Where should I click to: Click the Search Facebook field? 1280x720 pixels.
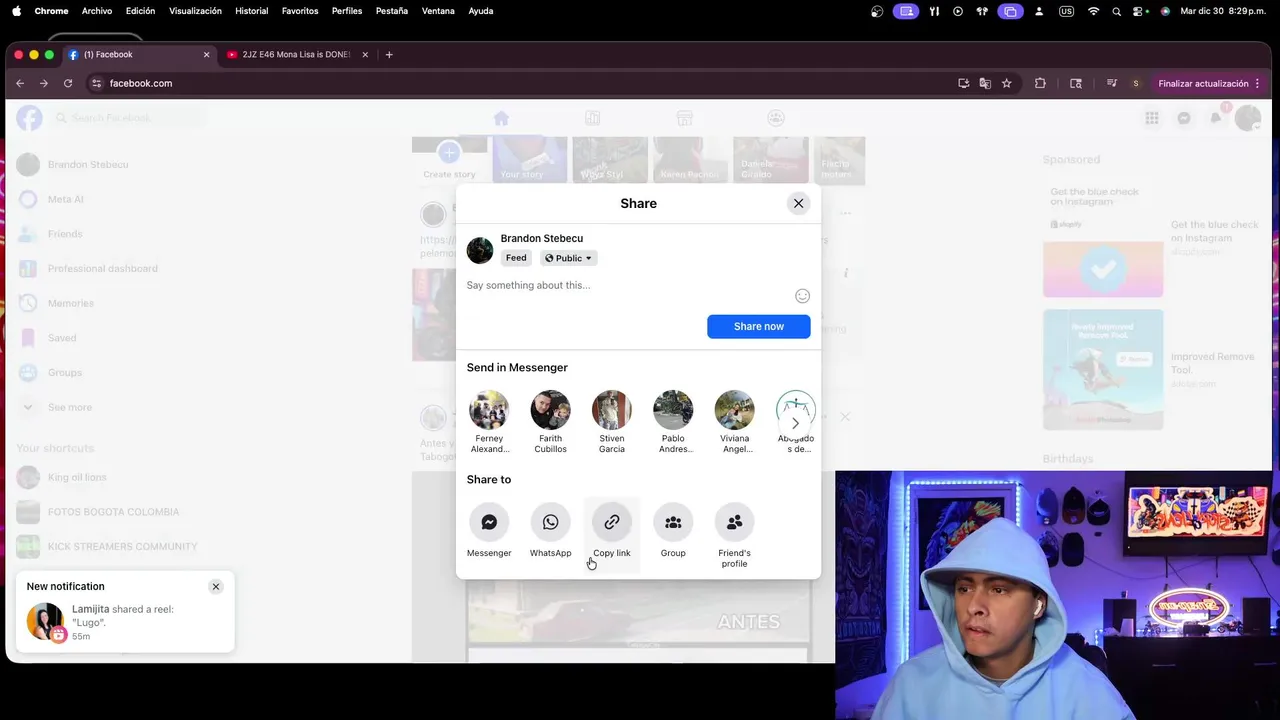pyautogui.click(x=129, y=118)
